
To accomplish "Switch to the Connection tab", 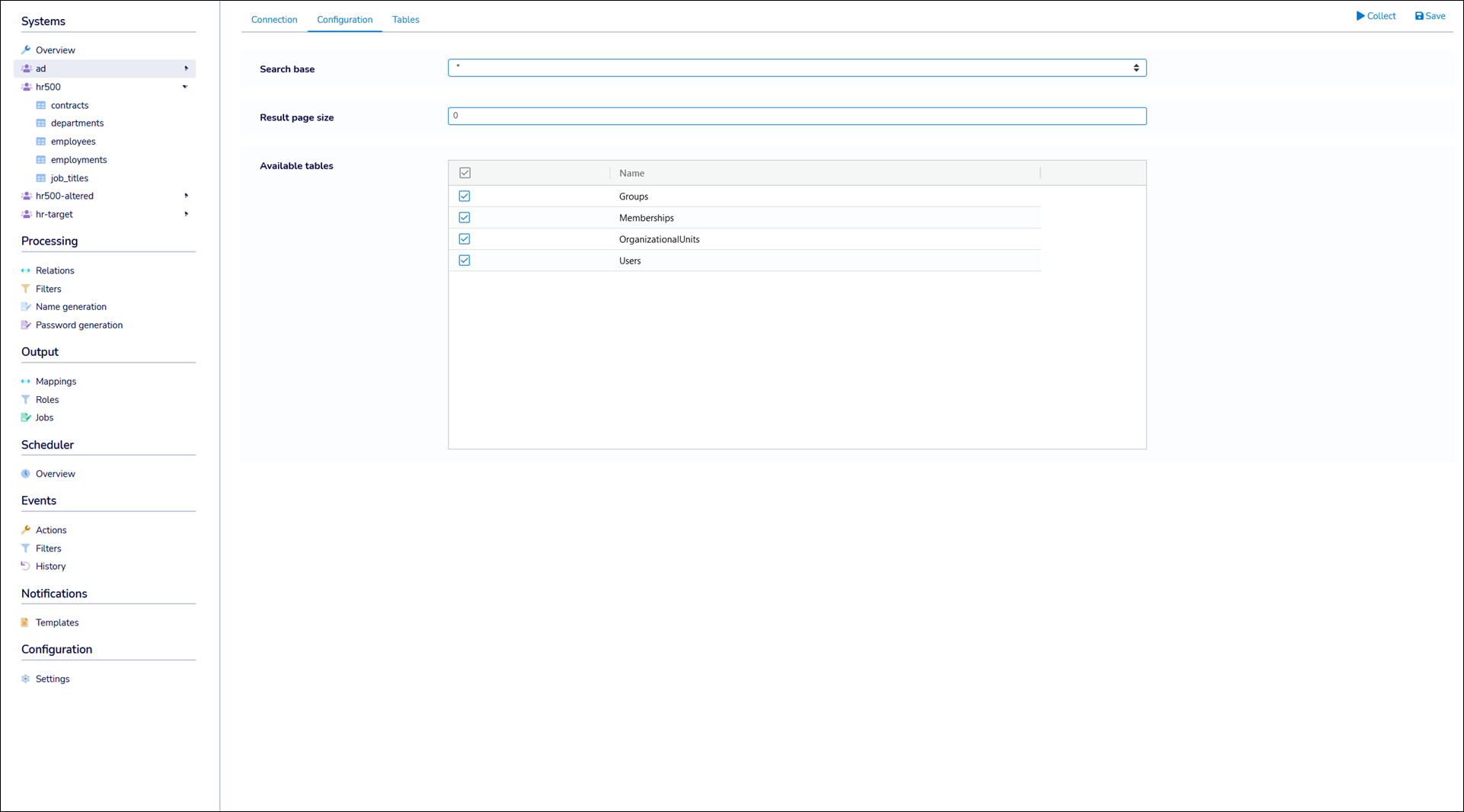I will [x=274, y=20].
